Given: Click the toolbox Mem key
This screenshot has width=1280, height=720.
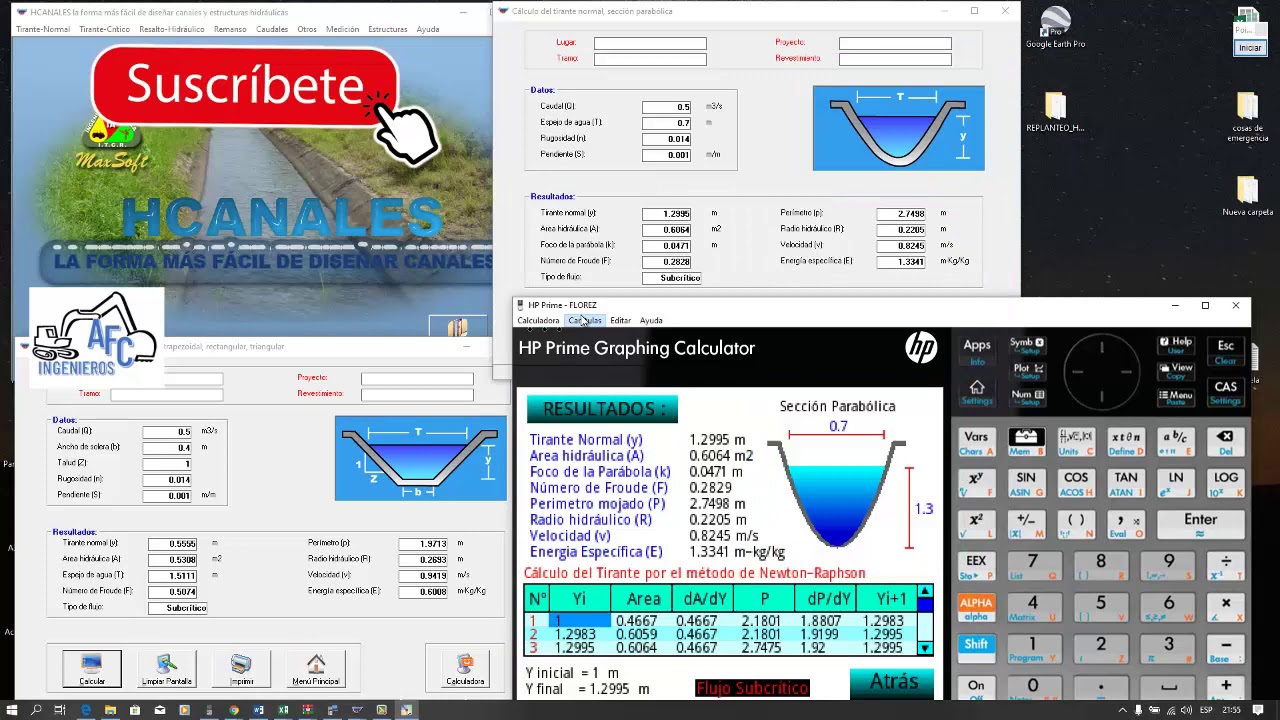Looking at the screenshot, I should tap(1026, 441).
